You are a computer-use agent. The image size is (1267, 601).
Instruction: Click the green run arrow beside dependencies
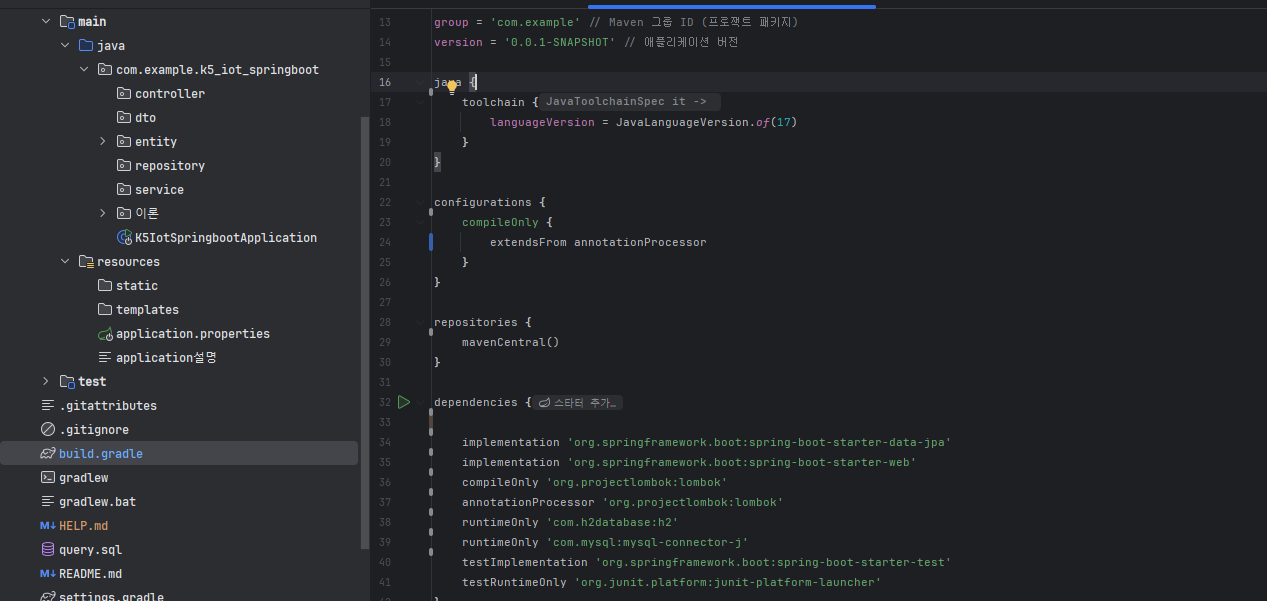tap(404, 402)
